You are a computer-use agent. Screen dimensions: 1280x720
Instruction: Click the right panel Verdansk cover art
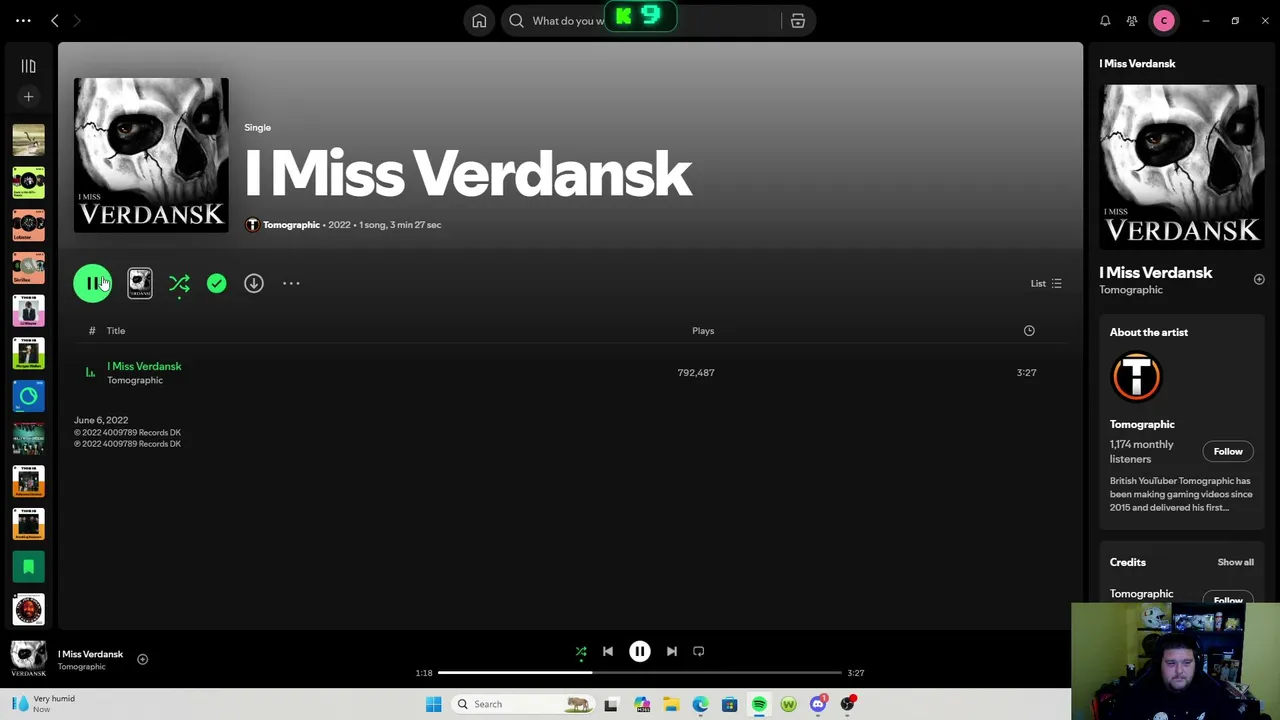tap(1182, 167)
